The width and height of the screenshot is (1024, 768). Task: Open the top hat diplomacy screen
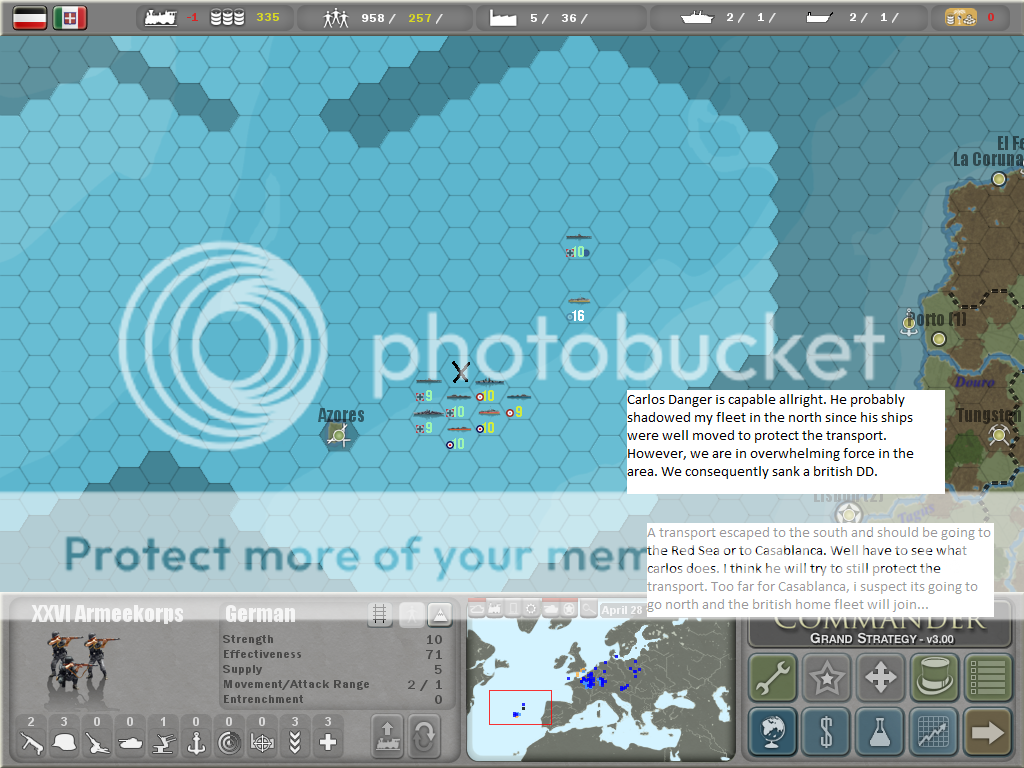(934, 677)
